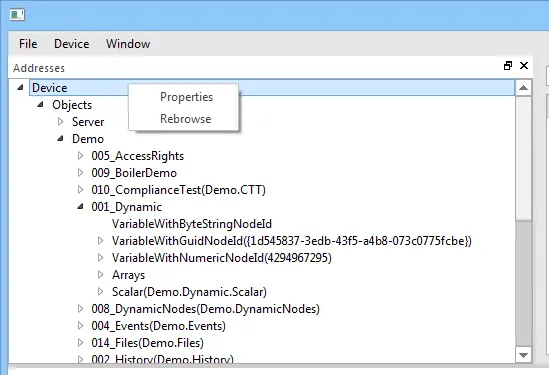
Task: Select 009_BoilerDemo in the tree
Action: pyautogui.click(x=134, y=173)
